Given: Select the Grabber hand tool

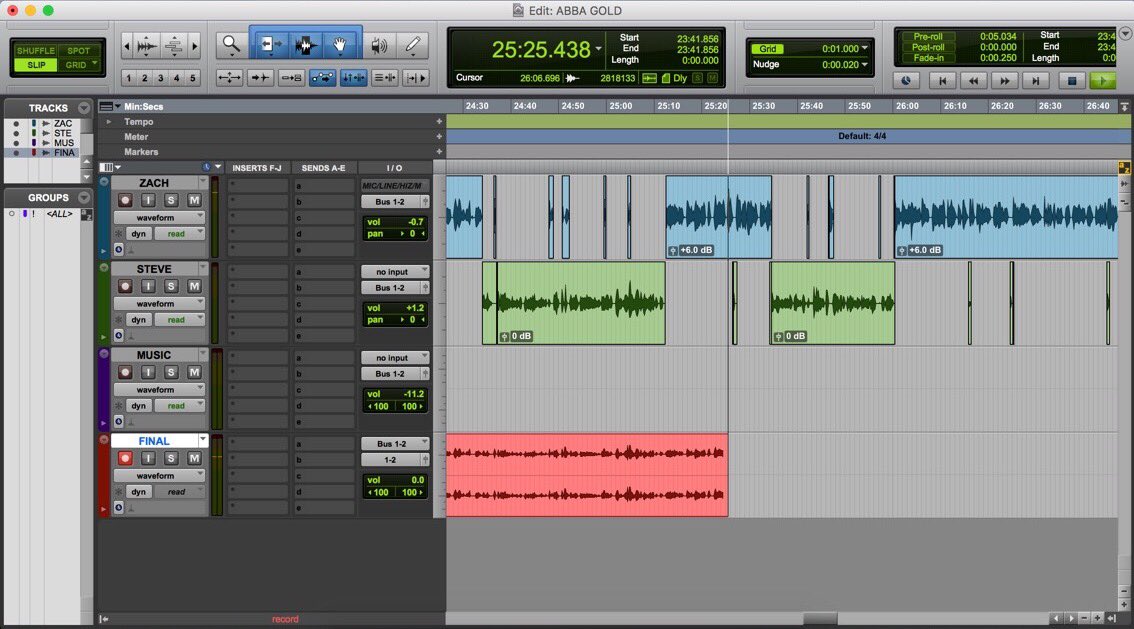Looking at the screenshot, I should click(340, 46).
